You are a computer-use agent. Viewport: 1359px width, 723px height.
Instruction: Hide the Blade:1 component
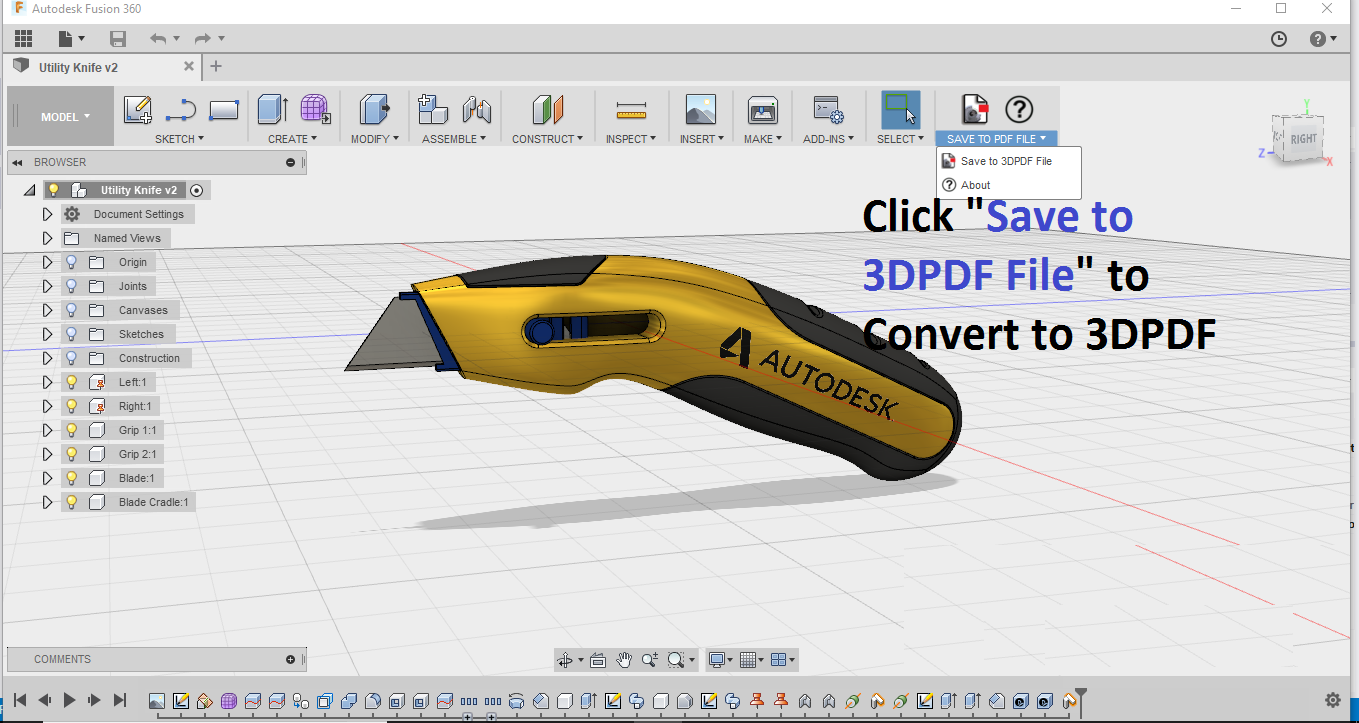coord(71,478)
